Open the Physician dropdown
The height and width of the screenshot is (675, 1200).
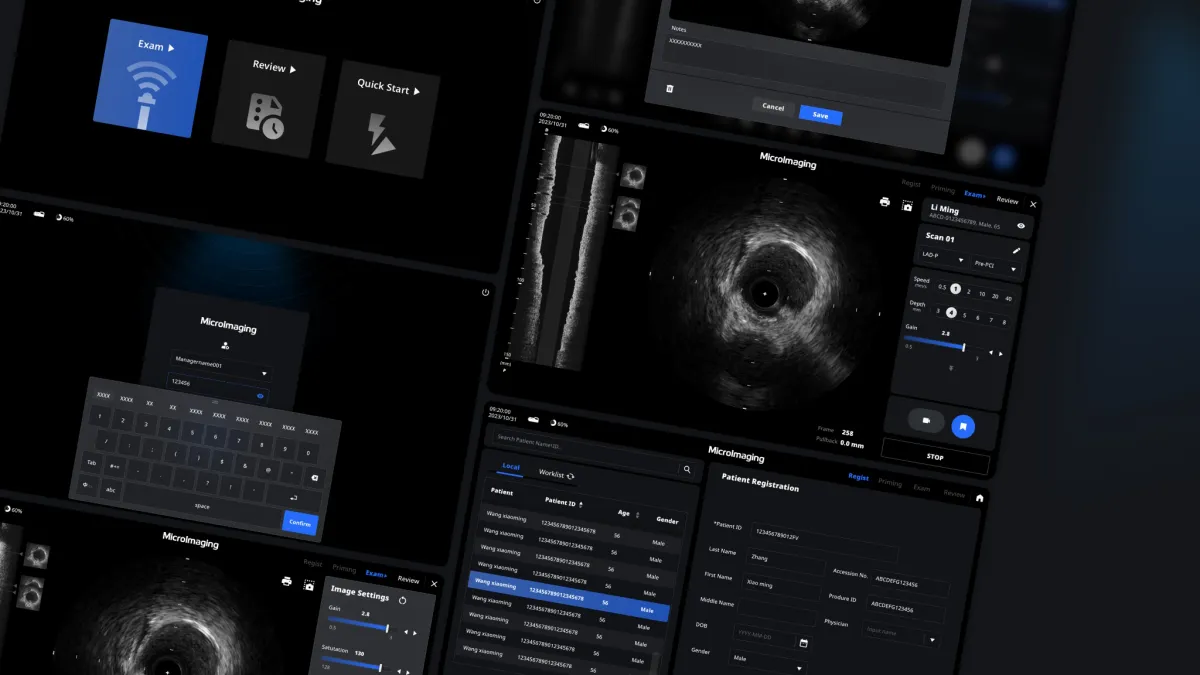pyautogui.click(x=902, y=634)
